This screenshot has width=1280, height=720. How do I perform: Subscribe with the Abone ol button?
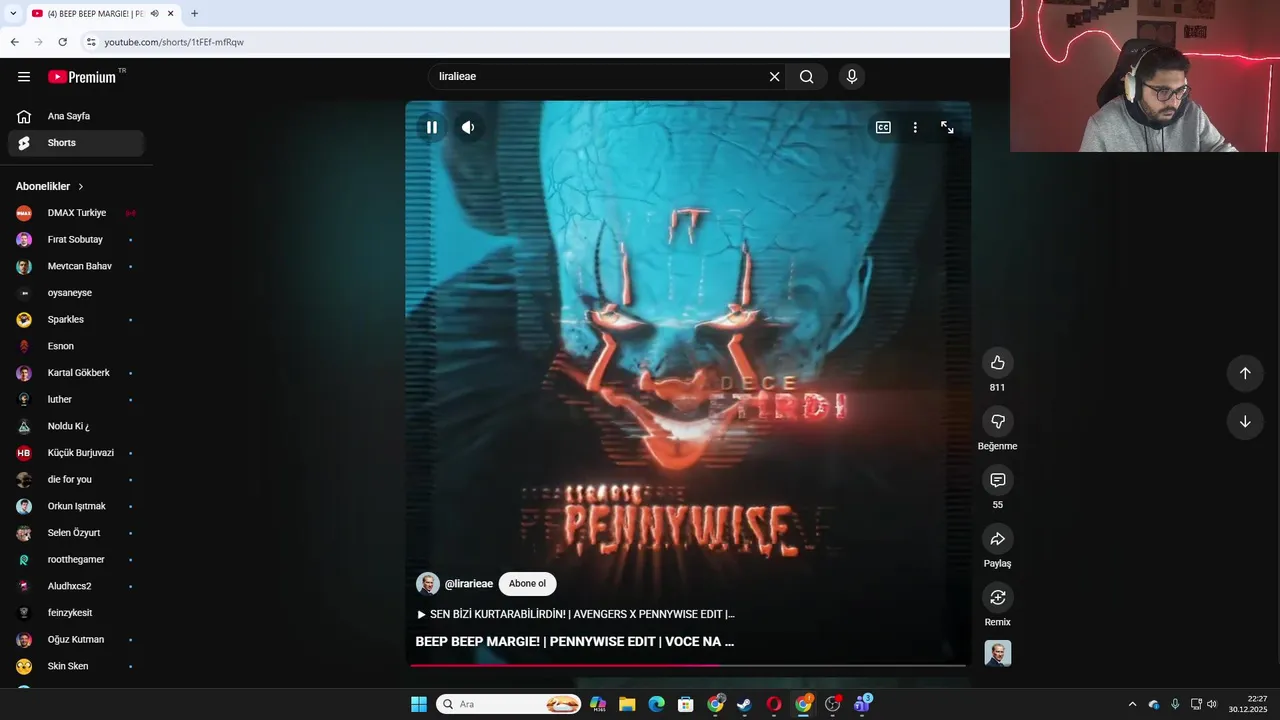527,584
